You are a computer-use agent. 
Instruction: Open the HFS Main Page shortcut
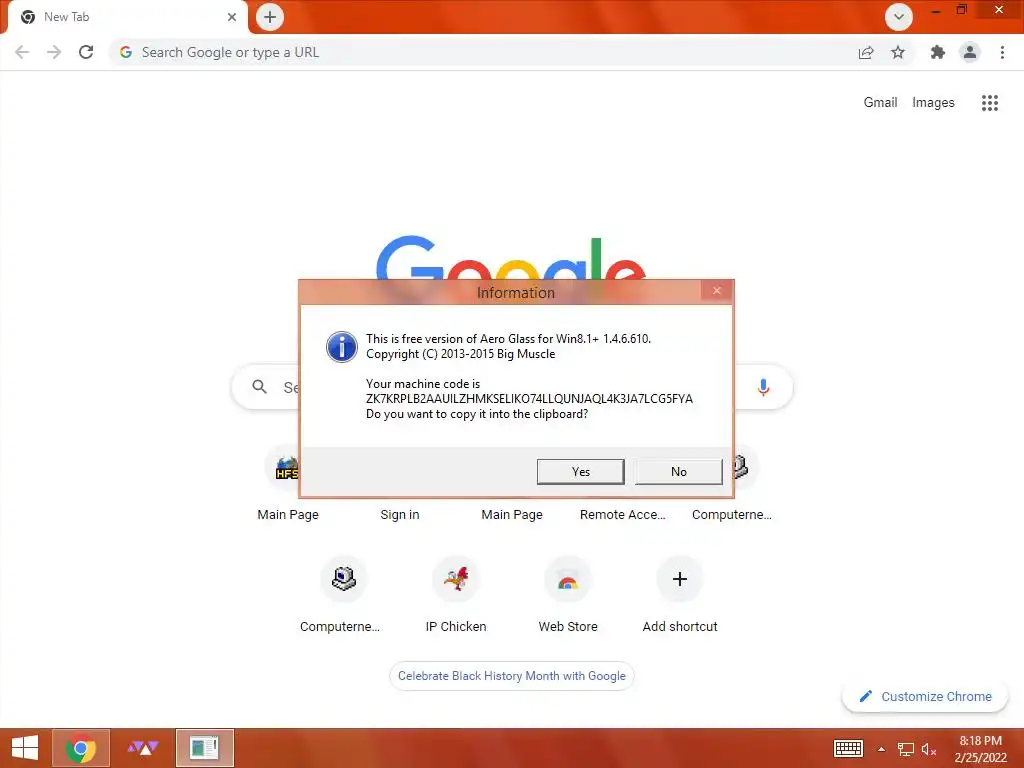(x=288, y=482)
